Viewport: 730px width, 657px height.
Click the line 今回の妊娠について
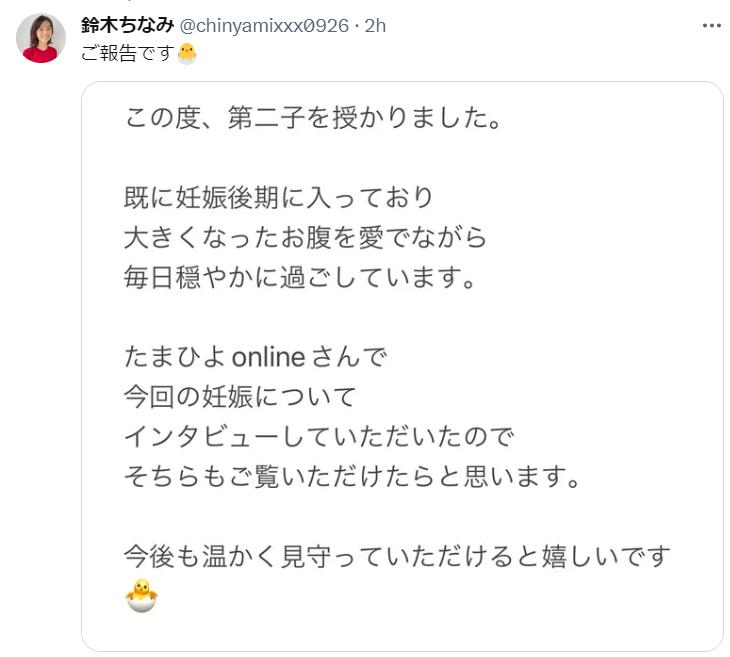[240, 395]
